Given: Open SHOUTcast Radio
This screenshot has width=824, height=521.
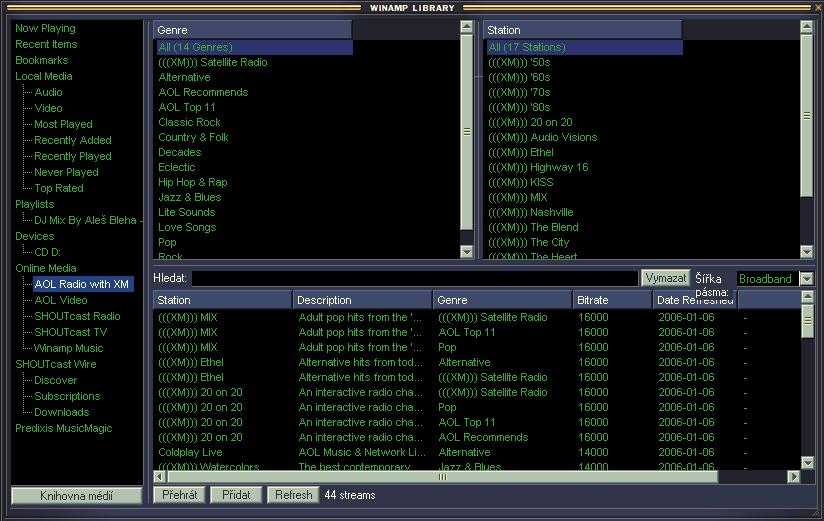Looking at the screenshot, I should click(77, 316).
